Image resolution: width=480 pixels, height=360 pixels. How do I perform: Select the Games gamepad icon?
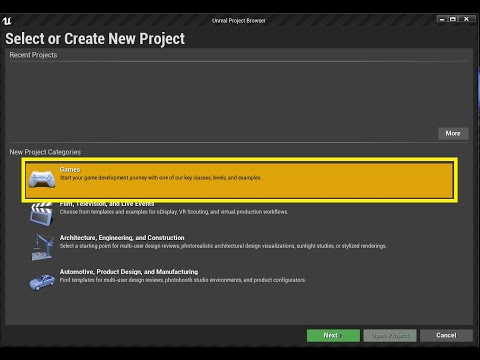[42, 179]
